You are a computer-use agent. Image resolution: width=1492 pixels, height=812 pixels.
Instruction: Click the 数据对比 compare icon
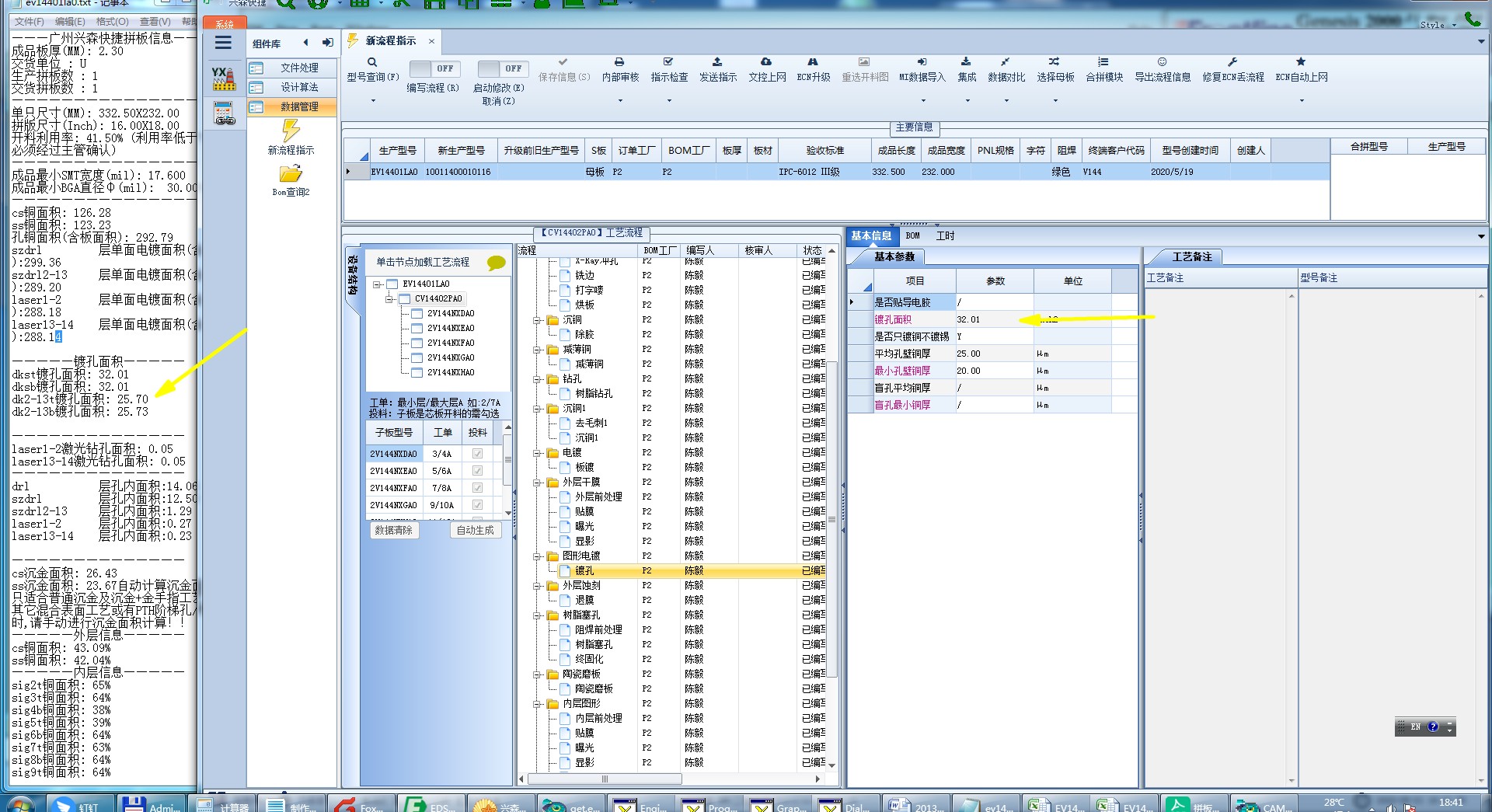click(x=1006, y=61)
